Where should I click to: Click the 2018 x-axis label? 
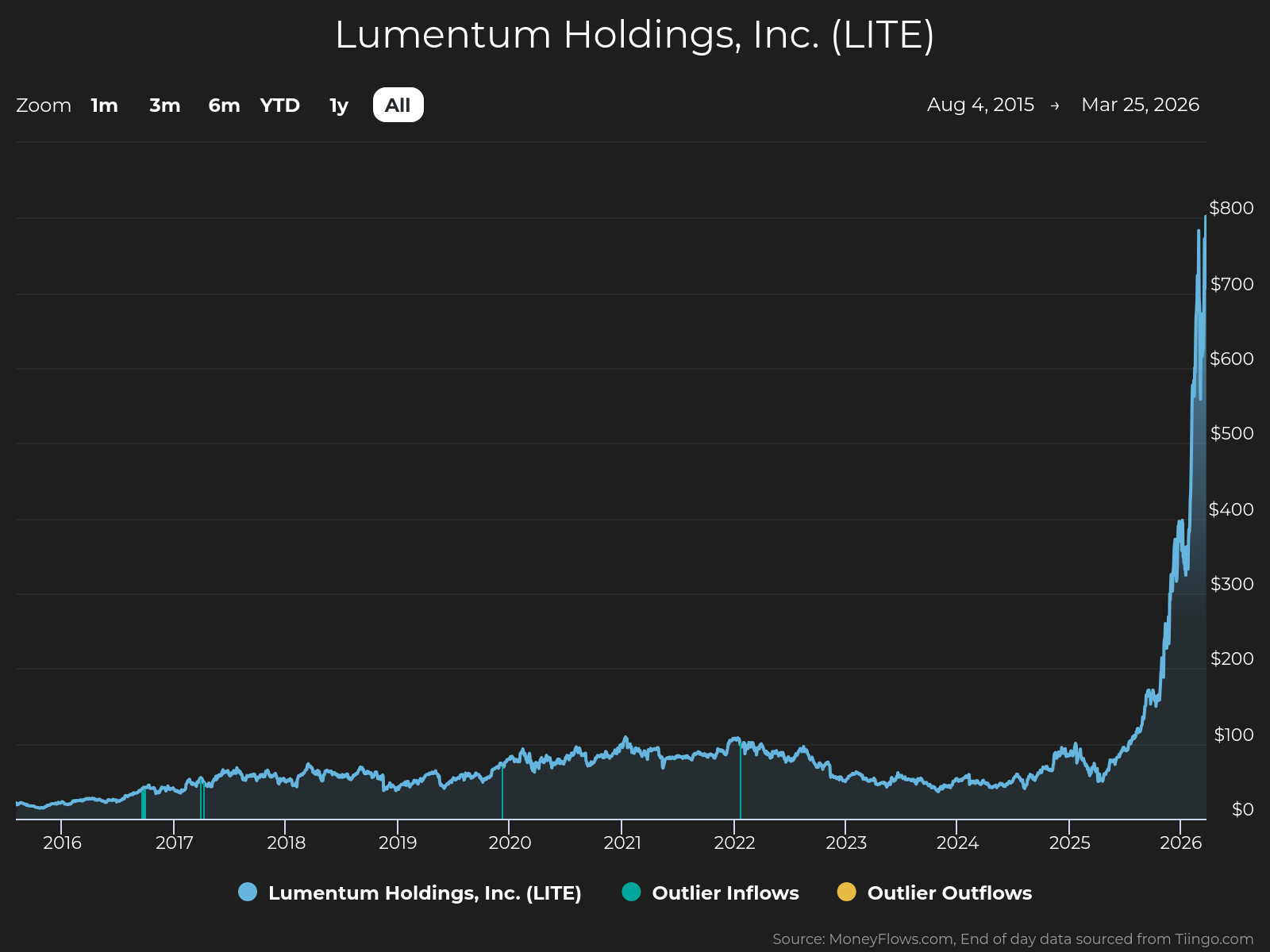(286, 843)
